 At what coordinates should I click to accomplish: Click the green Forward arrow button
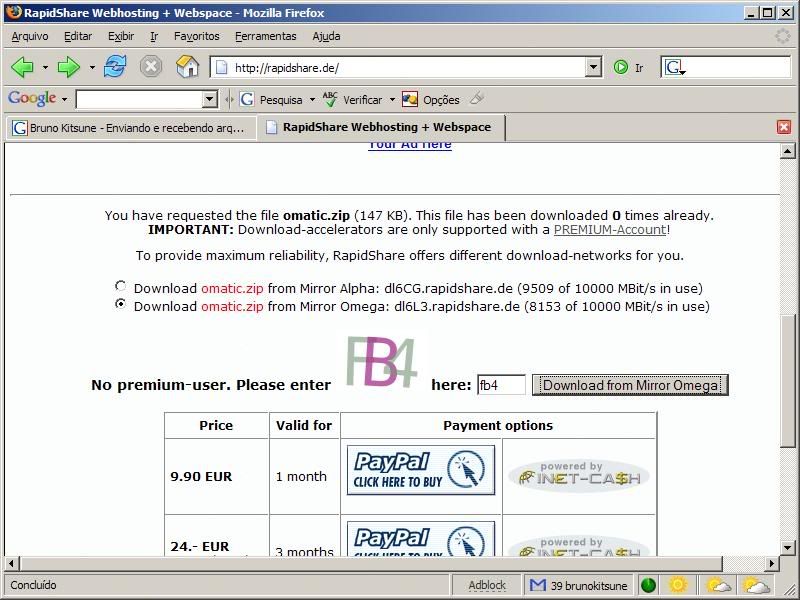click(x=68, y=67)
